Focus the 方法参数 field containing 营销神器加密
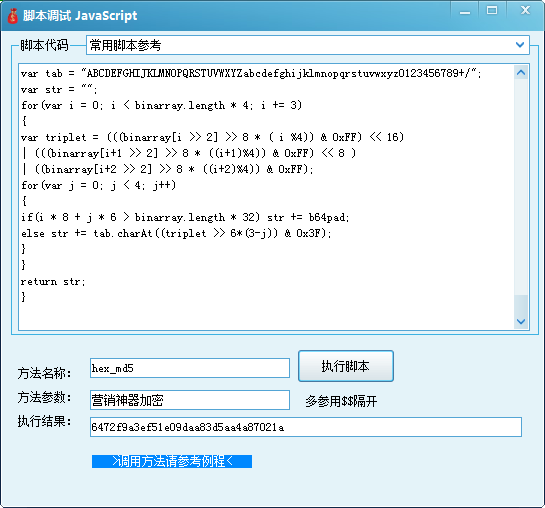 coord(190,400)
